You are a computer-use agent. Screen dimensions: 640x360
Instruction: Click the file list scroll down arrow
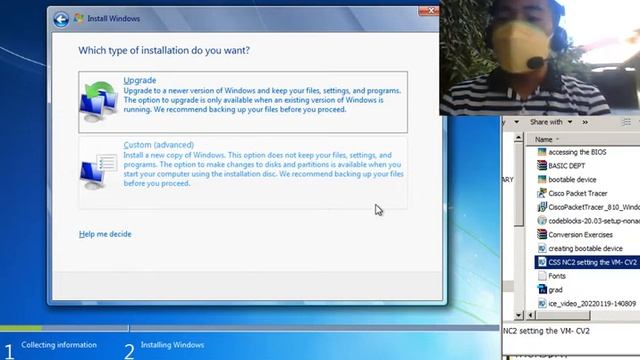[x=518, y=315]
